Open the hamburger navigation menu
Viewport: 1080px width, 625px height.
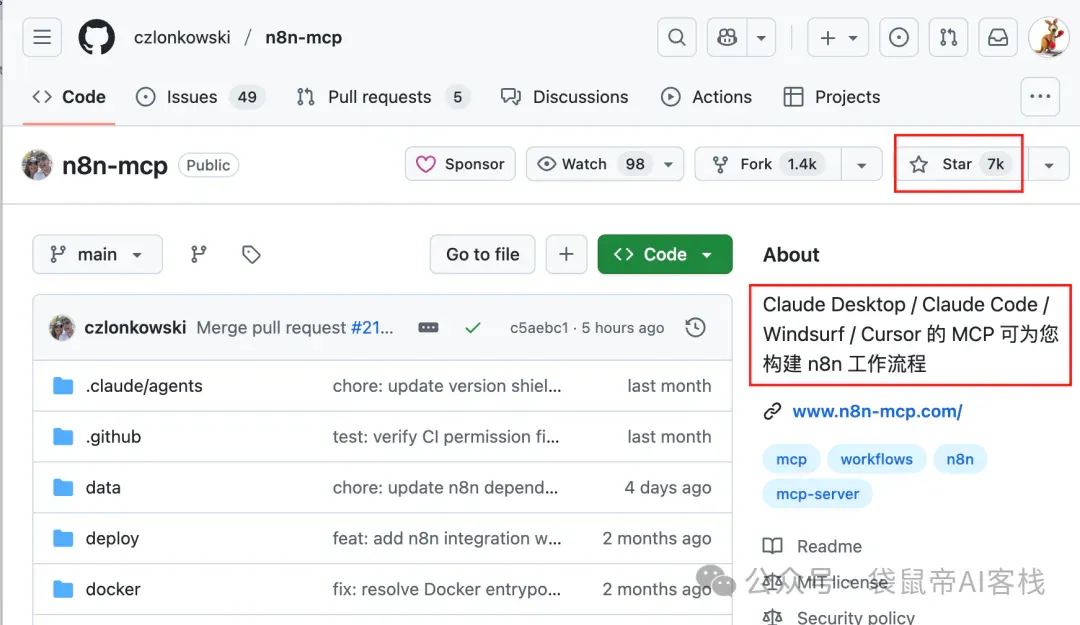42,37
